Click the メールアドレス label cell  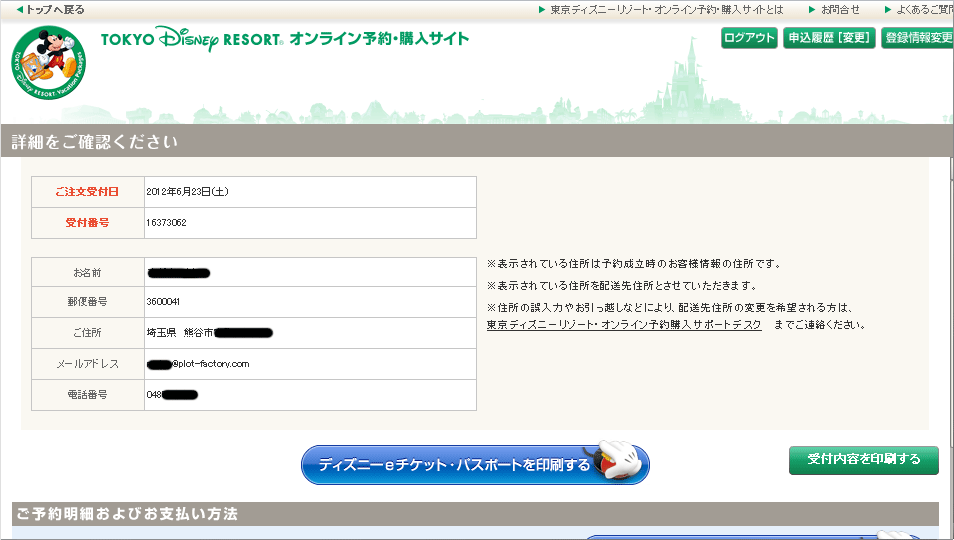(x=88, y=364)
